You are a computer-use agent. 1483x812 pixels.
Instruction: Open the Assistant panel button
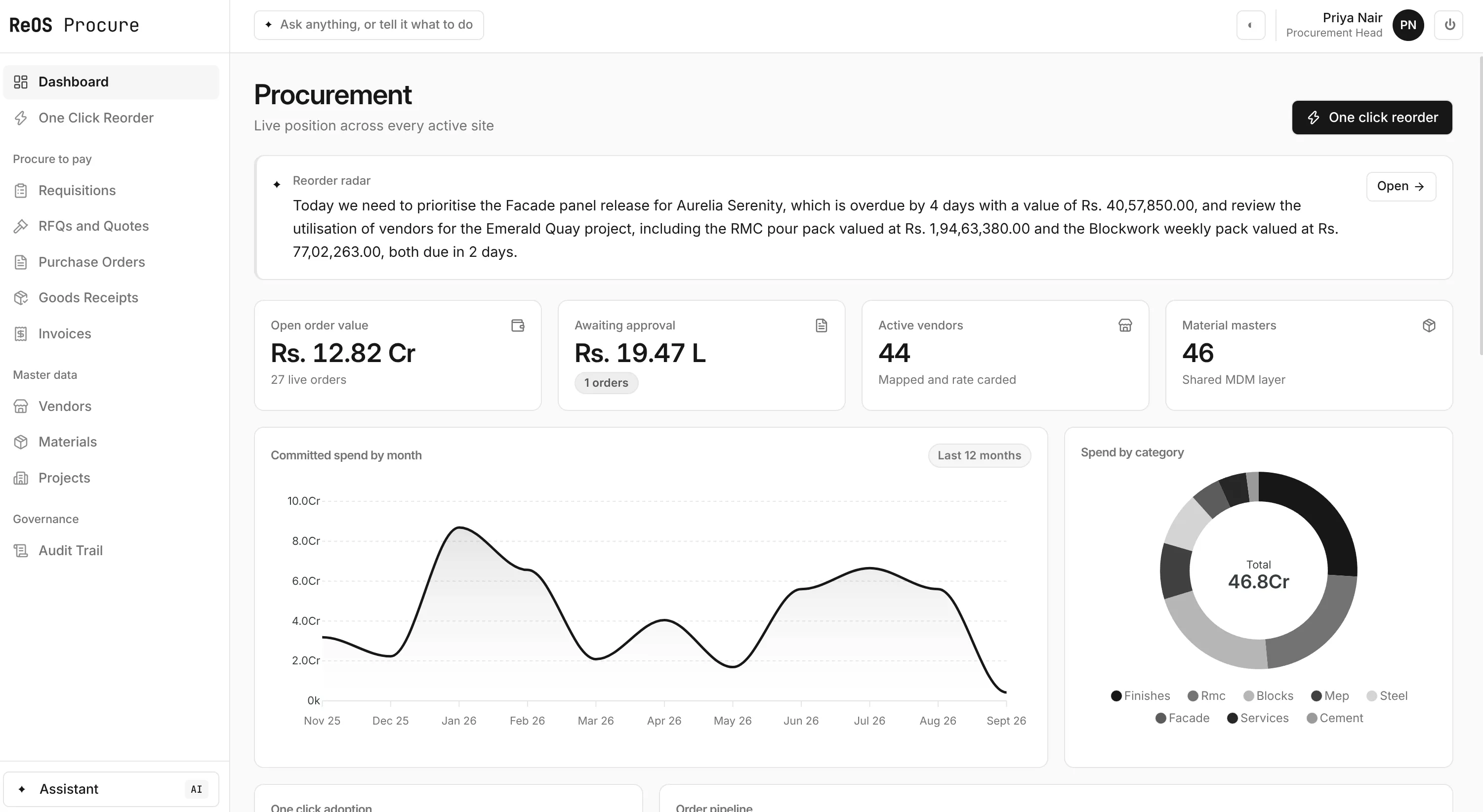(111, 789)
